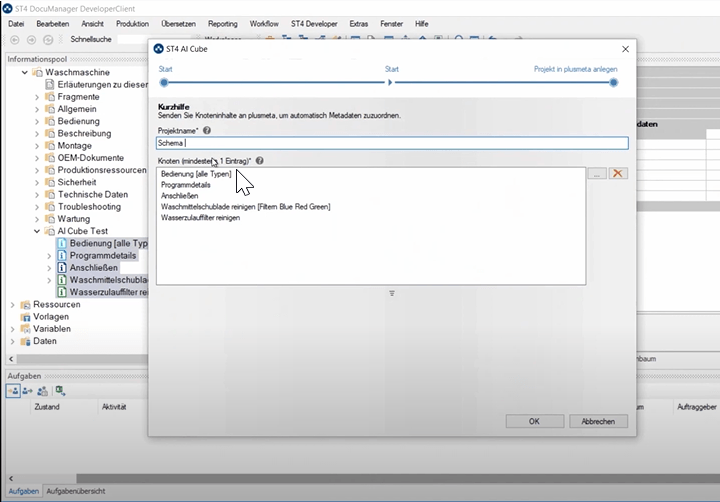This screenshot has width=720, height=502.
Task: Click the document icon beside Erläuterungen zu dieser
Action: tap(50, 85)
